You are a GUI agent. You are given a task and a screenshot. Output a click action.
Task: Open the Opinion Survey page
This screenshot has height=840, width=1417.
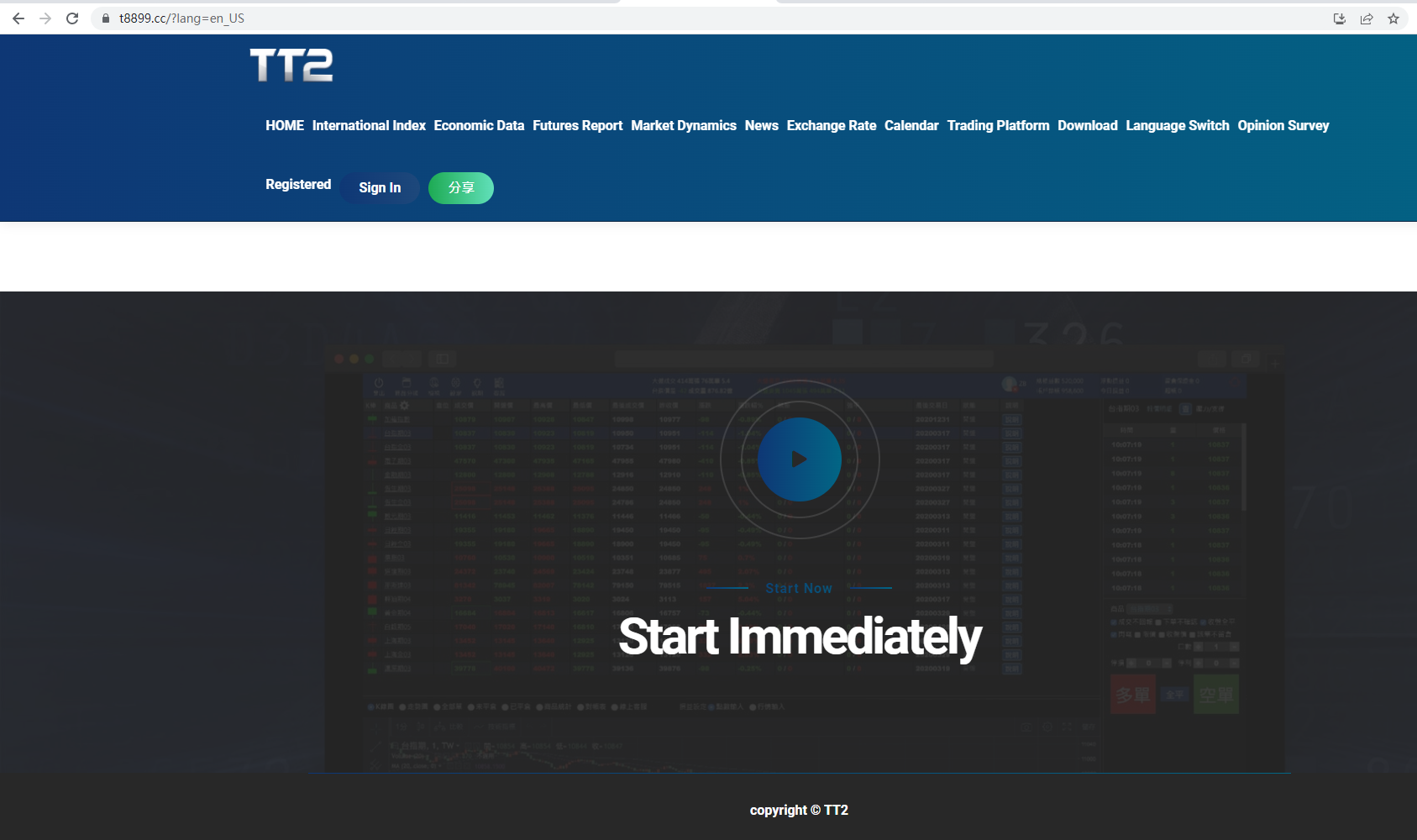pos(1283,125)
